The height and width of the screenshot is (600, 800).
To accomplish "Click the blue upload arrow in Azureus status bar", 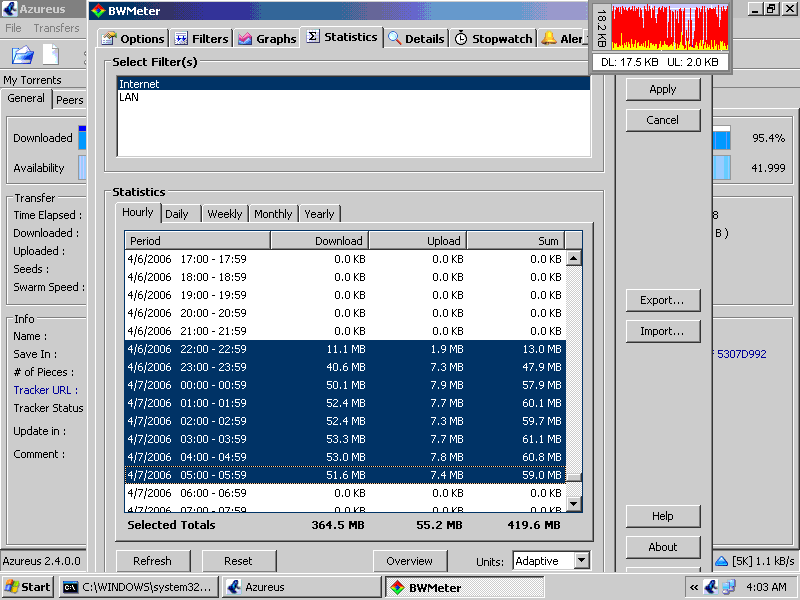I will 722,561.
